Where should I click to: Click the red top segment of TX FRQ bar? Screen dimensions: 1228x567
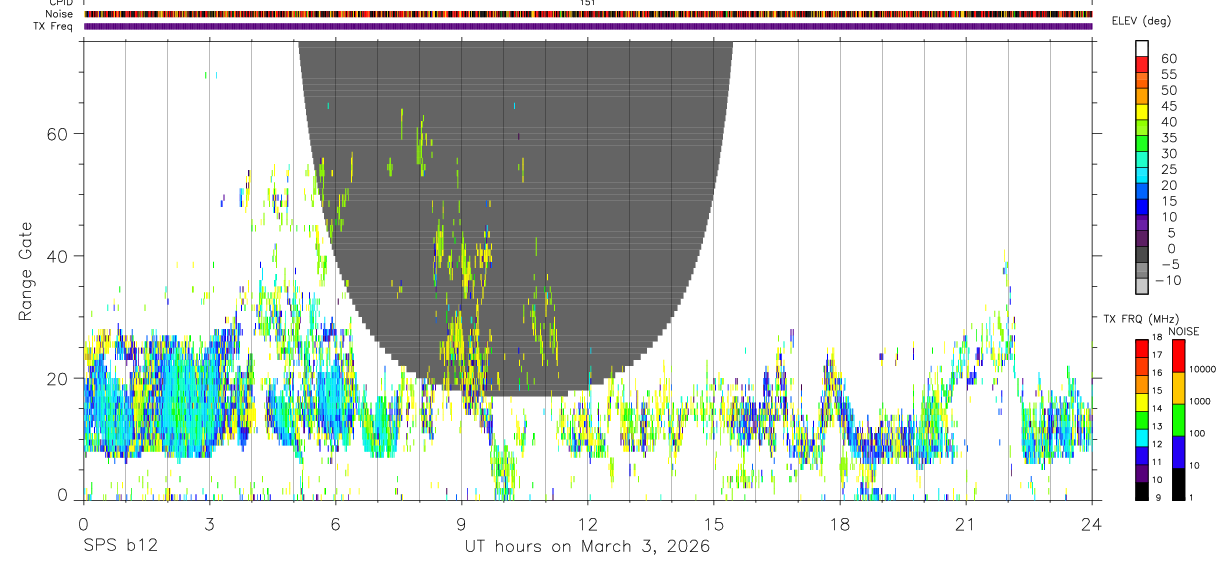pyautogui.click(x=1142, y=348)
